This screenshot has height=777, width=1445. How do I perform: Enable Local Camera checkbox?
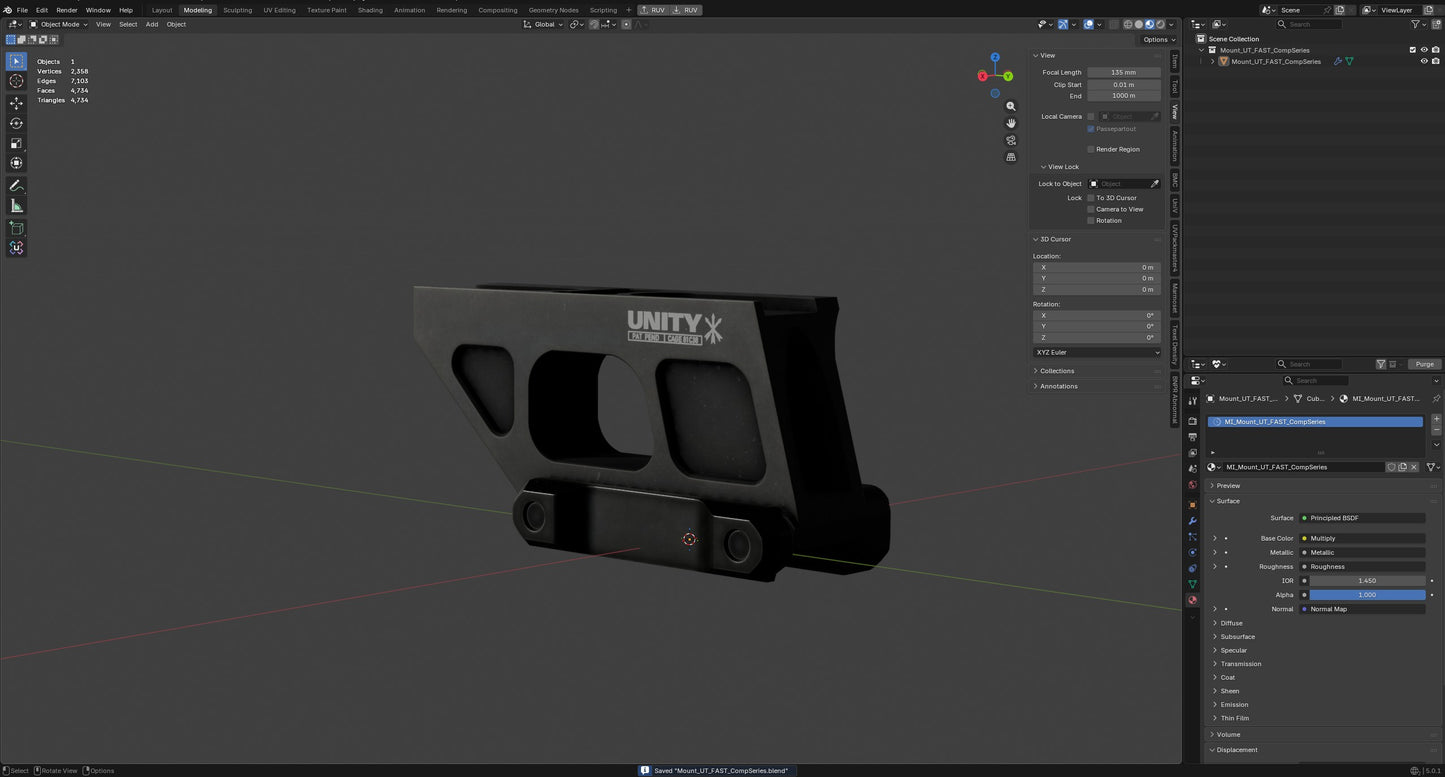point(1090,116)
